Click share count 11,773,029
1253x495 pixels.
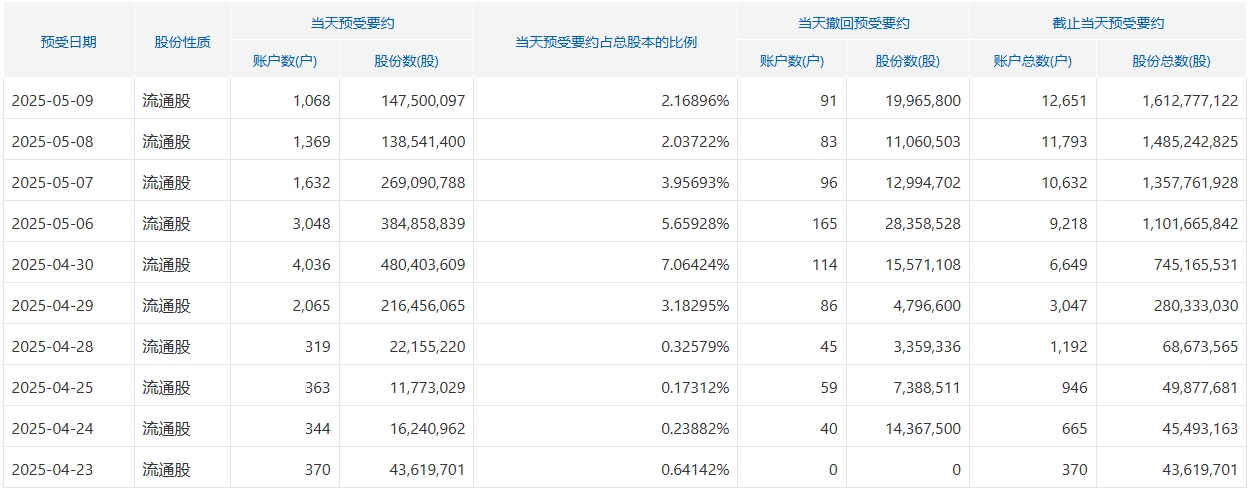428,388
